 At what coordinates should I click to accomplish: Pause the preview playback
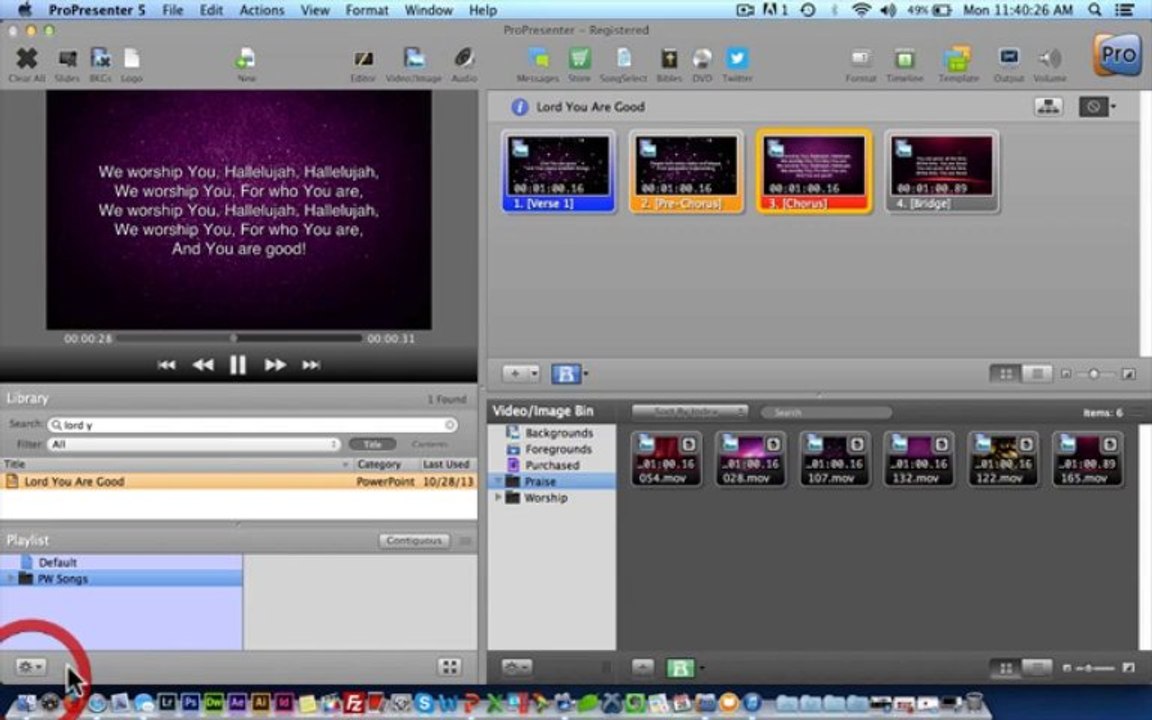pyautogui.click(x=237, y=365)
